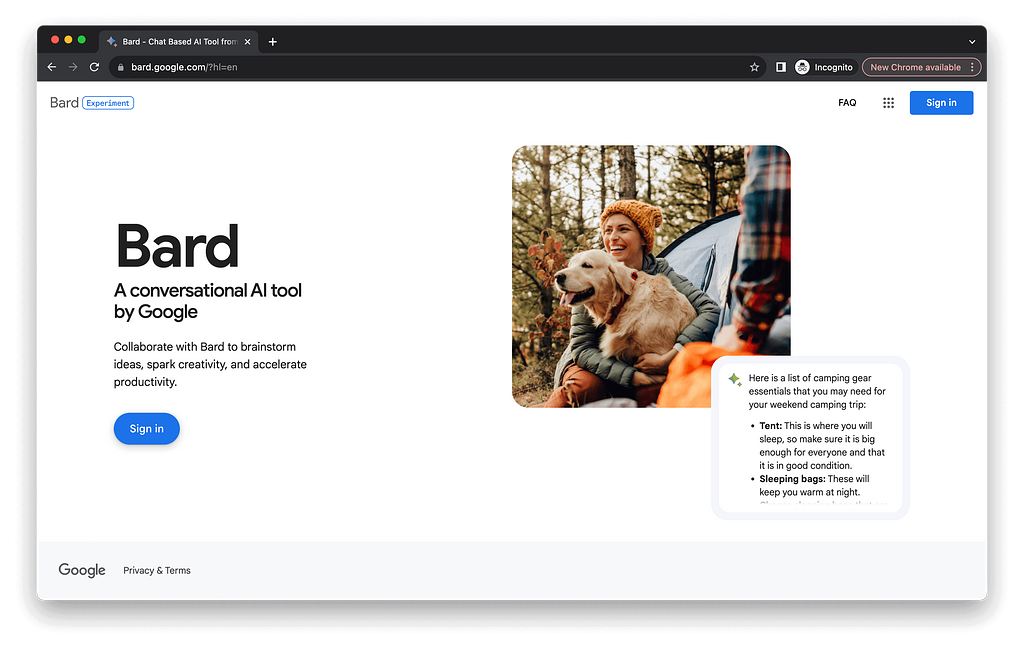Open the Chrome three-dot menu

pyautogui.click(x=972, y=67)
